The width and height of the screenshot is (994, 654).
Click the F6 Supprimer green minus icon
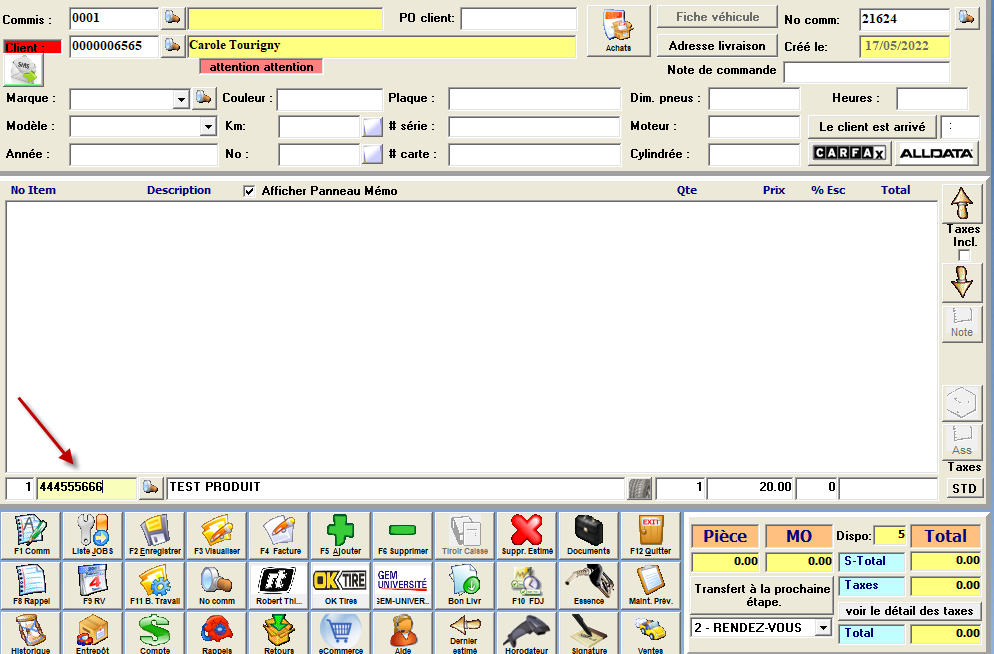tap(402, 534)
